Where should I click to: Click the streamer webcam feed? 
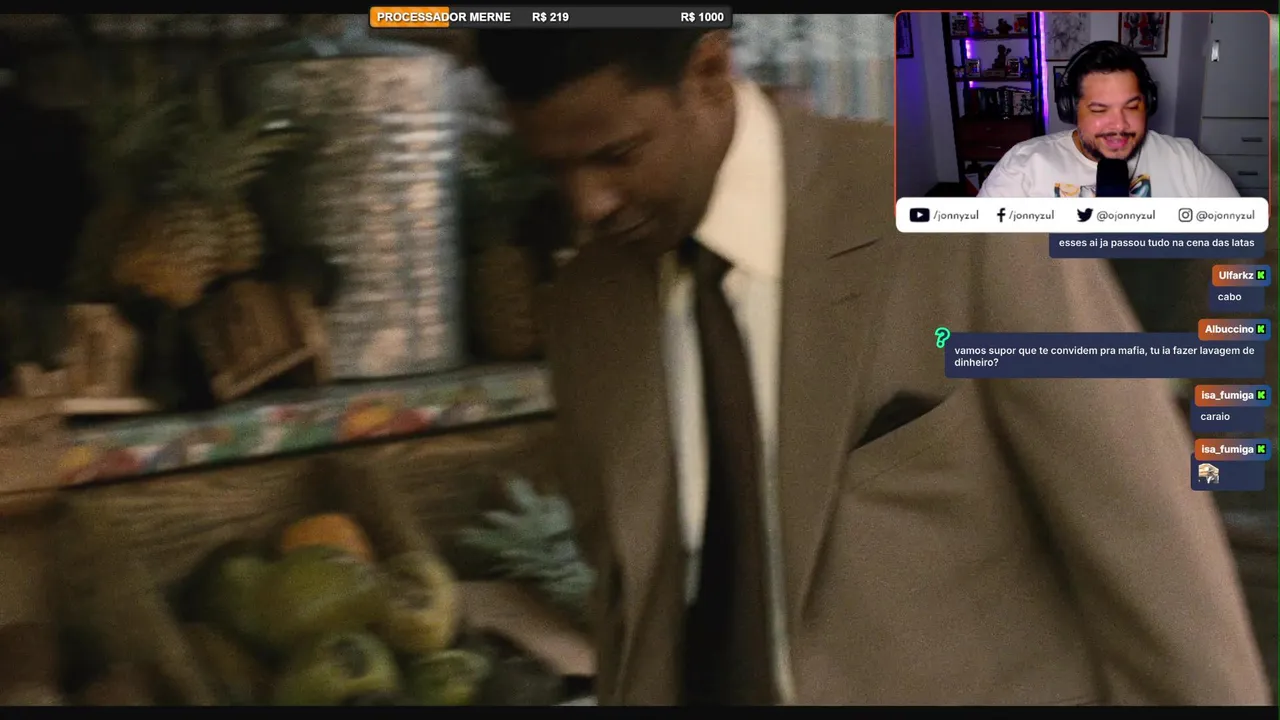point(1082,105)
